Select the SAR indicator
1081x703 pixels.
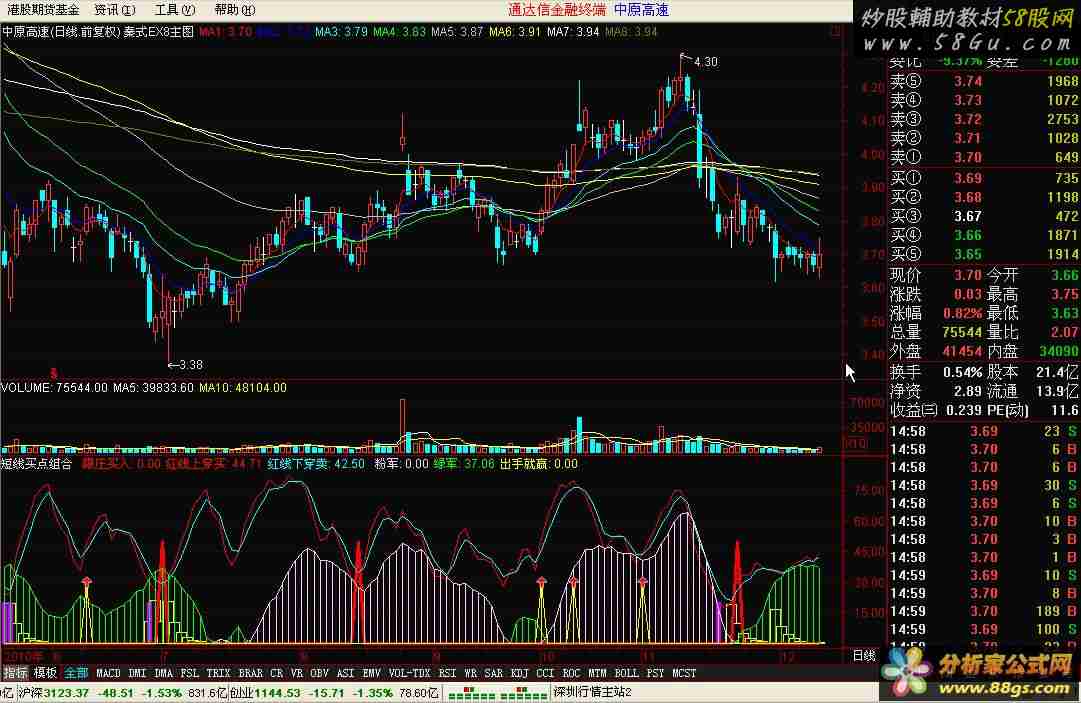[x=494, y=673]
